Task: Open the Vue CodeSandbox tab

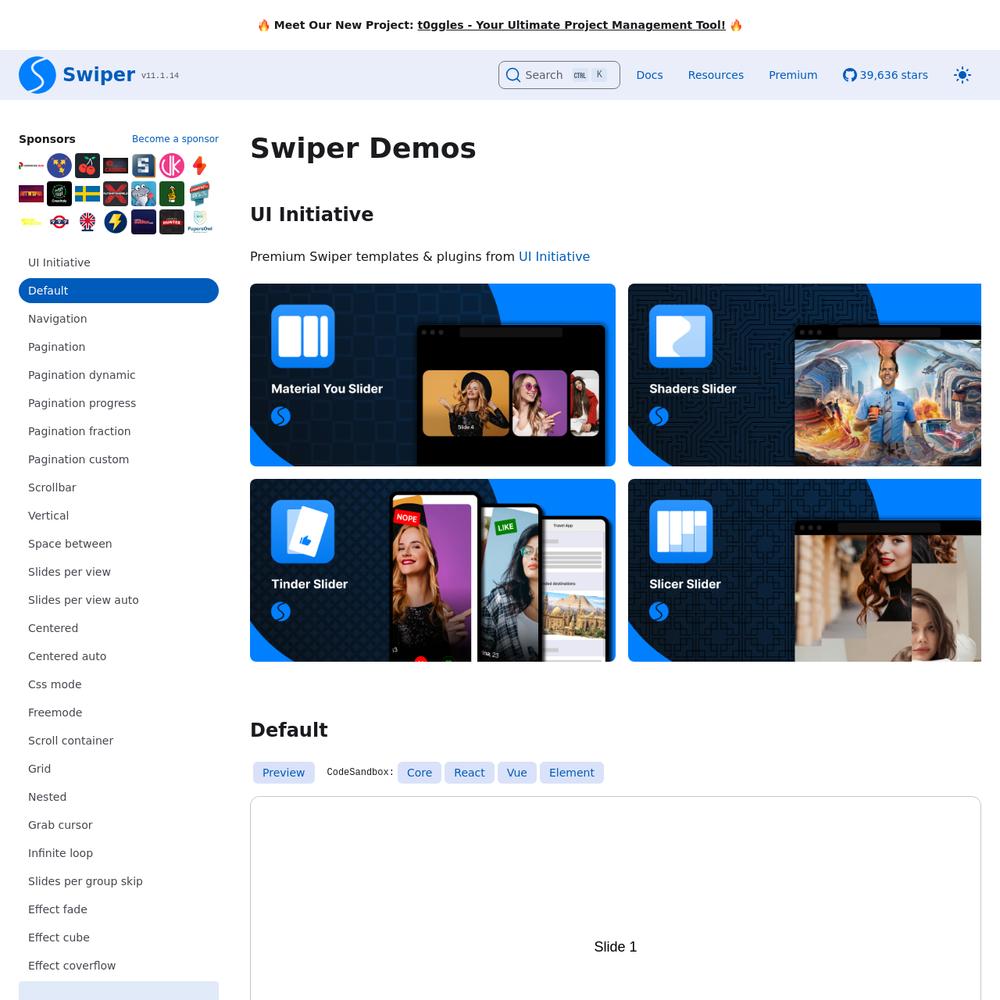Action: point(517,772)
